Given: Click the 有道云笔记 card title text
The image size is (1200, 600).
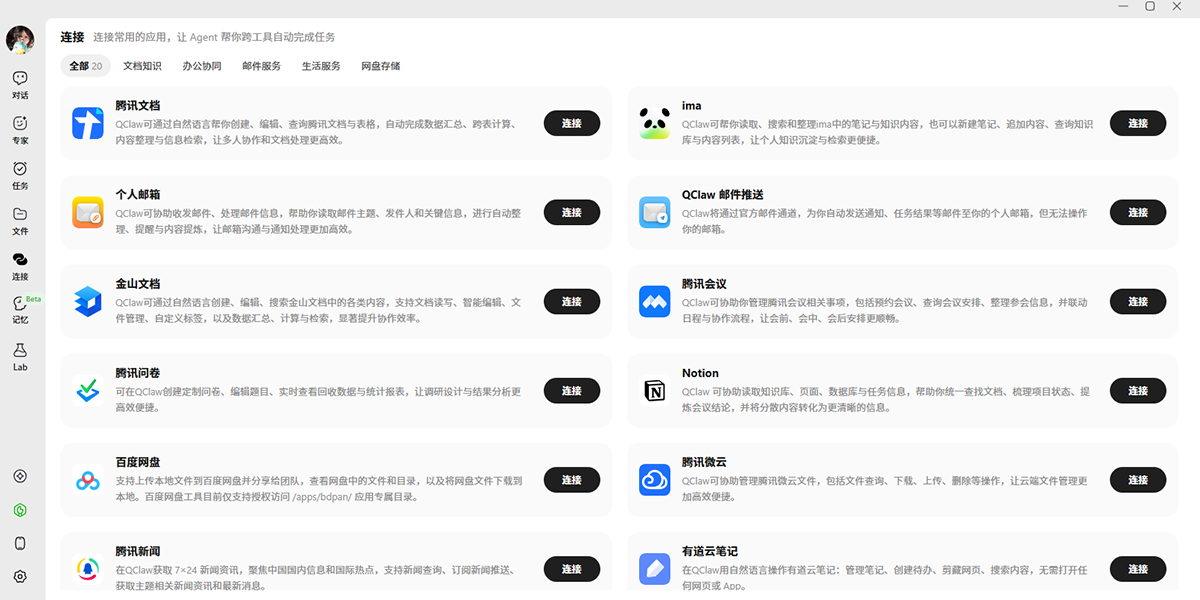Looking at the screenshot, I should click(710, 551).
